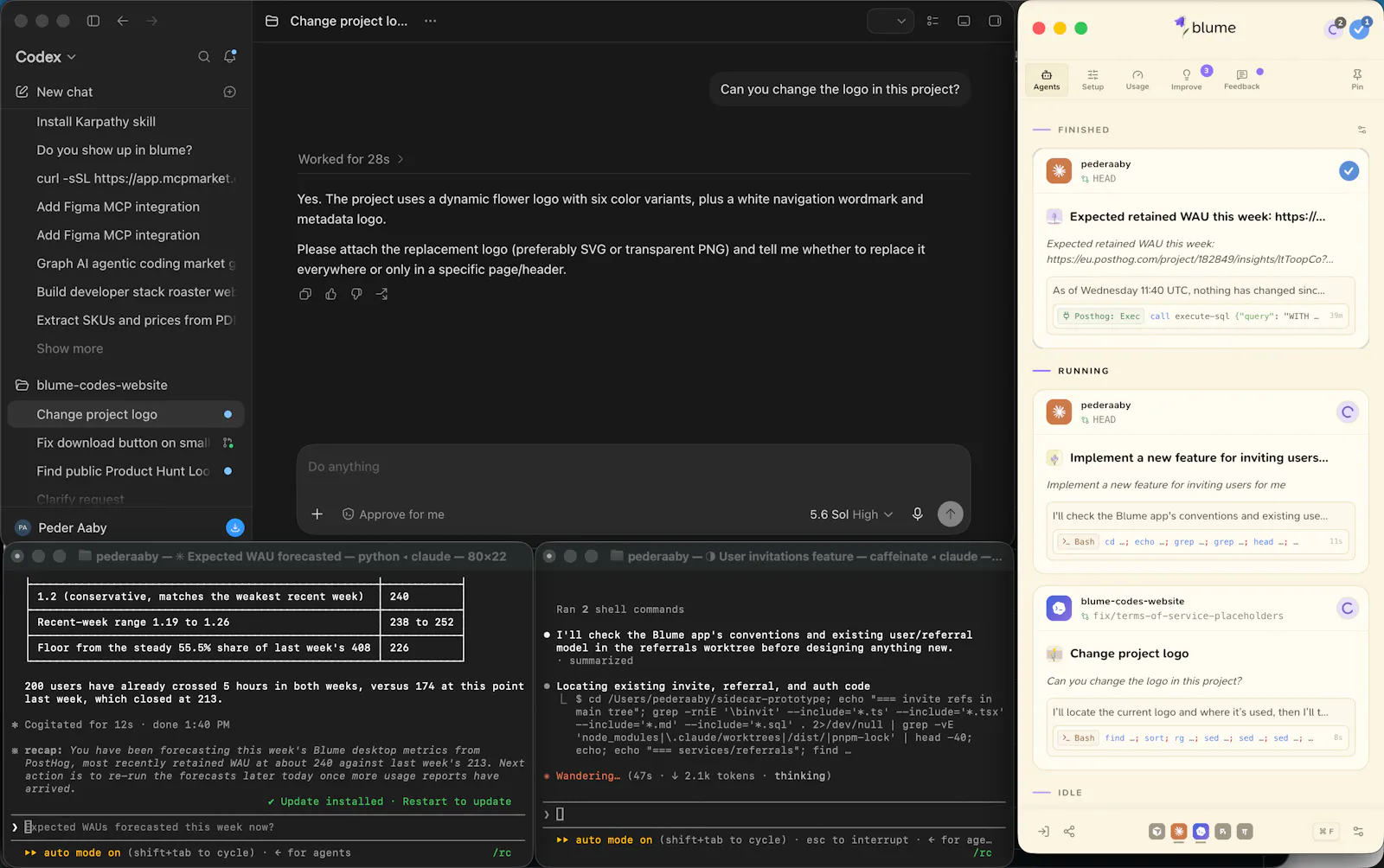Toggle the Pi agent filter in Blume footer
The height and width of the screenshot is (868, 1384).
pyautogui.click(x=1223, y=832)
